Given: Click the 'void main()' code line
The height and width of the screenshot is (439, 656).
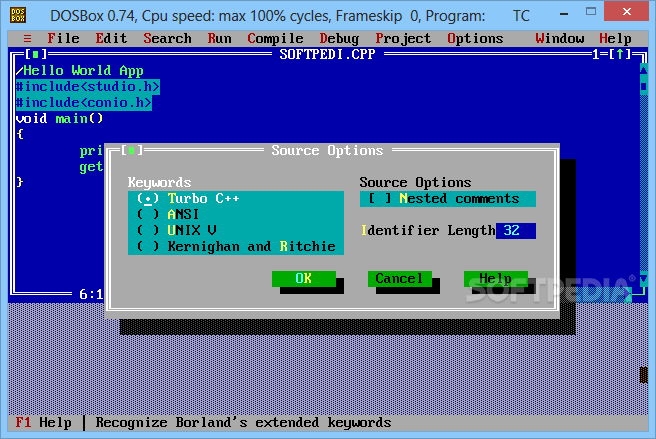Looking at the screenshot, I should click(x=59, y=118).
